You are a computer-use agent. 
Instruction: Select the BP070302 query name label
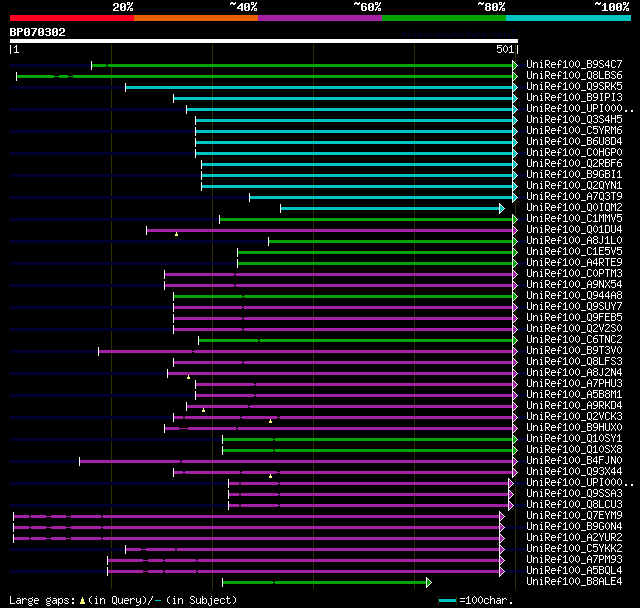pyautogui.click(x=38, y=32)
